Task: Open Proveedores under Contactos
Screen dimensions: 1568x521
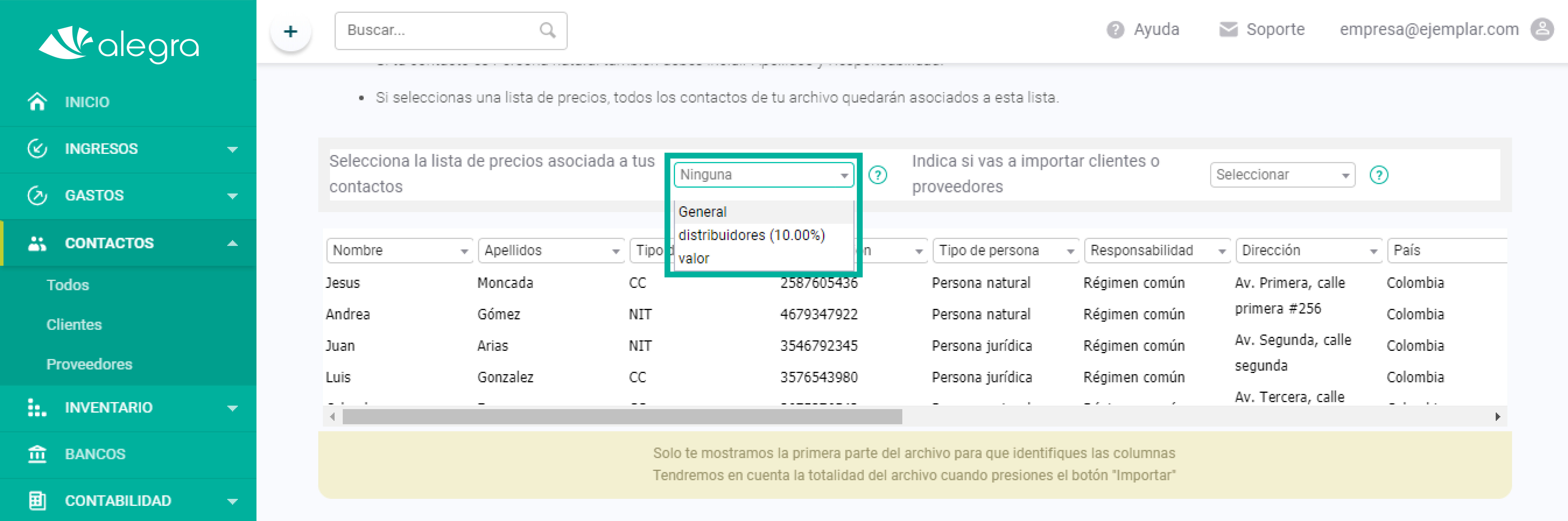Action: pyautogui.click(x=89, y=364)
